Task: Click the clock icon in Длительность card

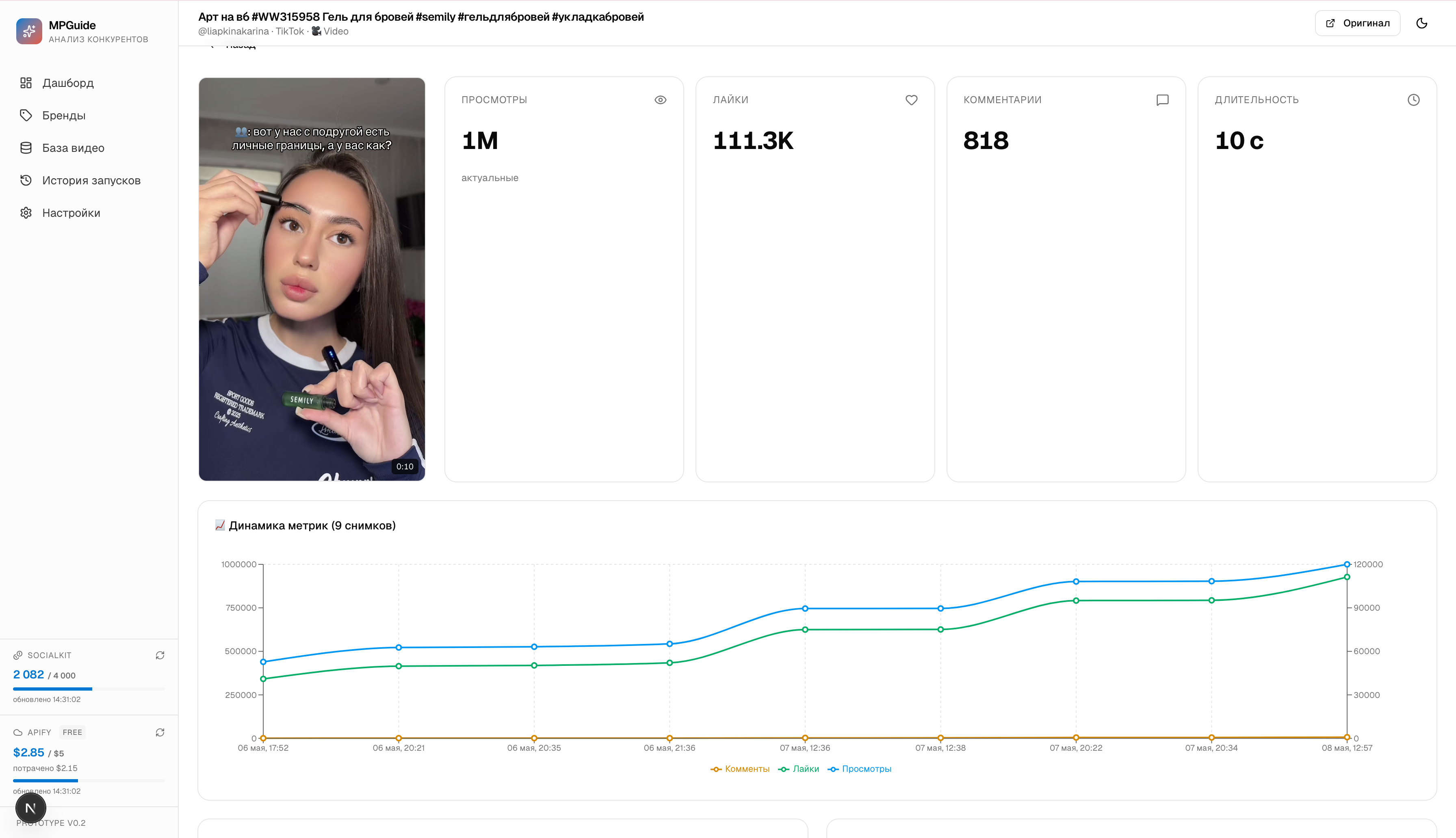Action: [1413, 100]
